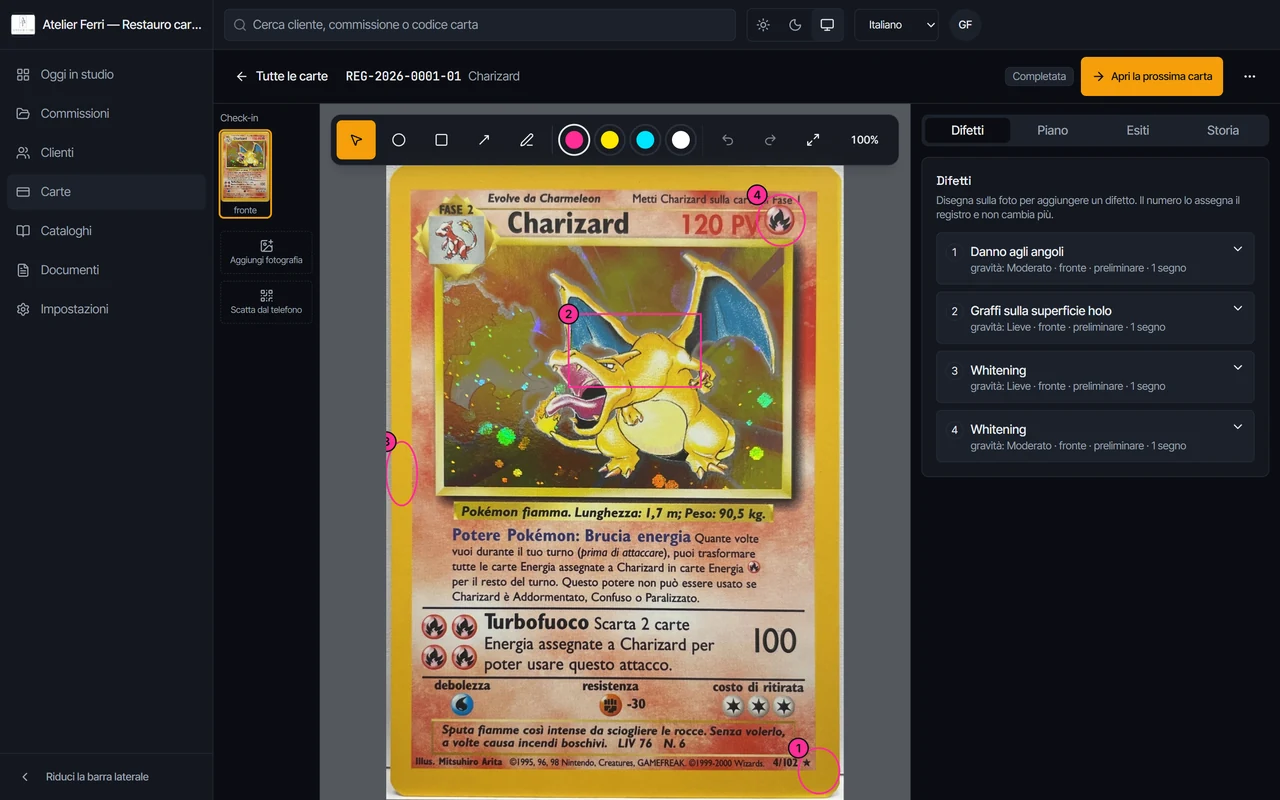Viewport: 1280px width, 800px height.
Task: Switch to system theme monitor icon
Action: click(827, 25)
